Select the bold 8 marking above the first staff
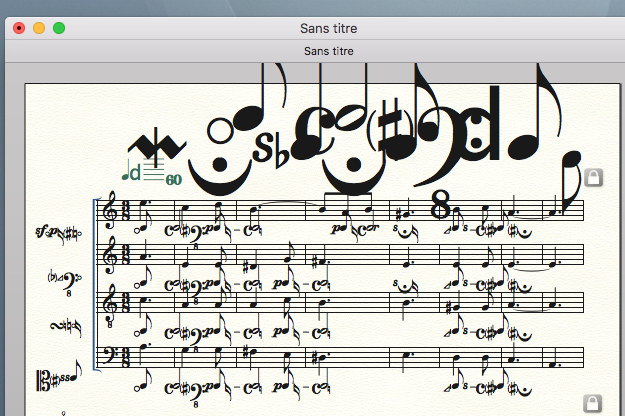 click(439, 207)
